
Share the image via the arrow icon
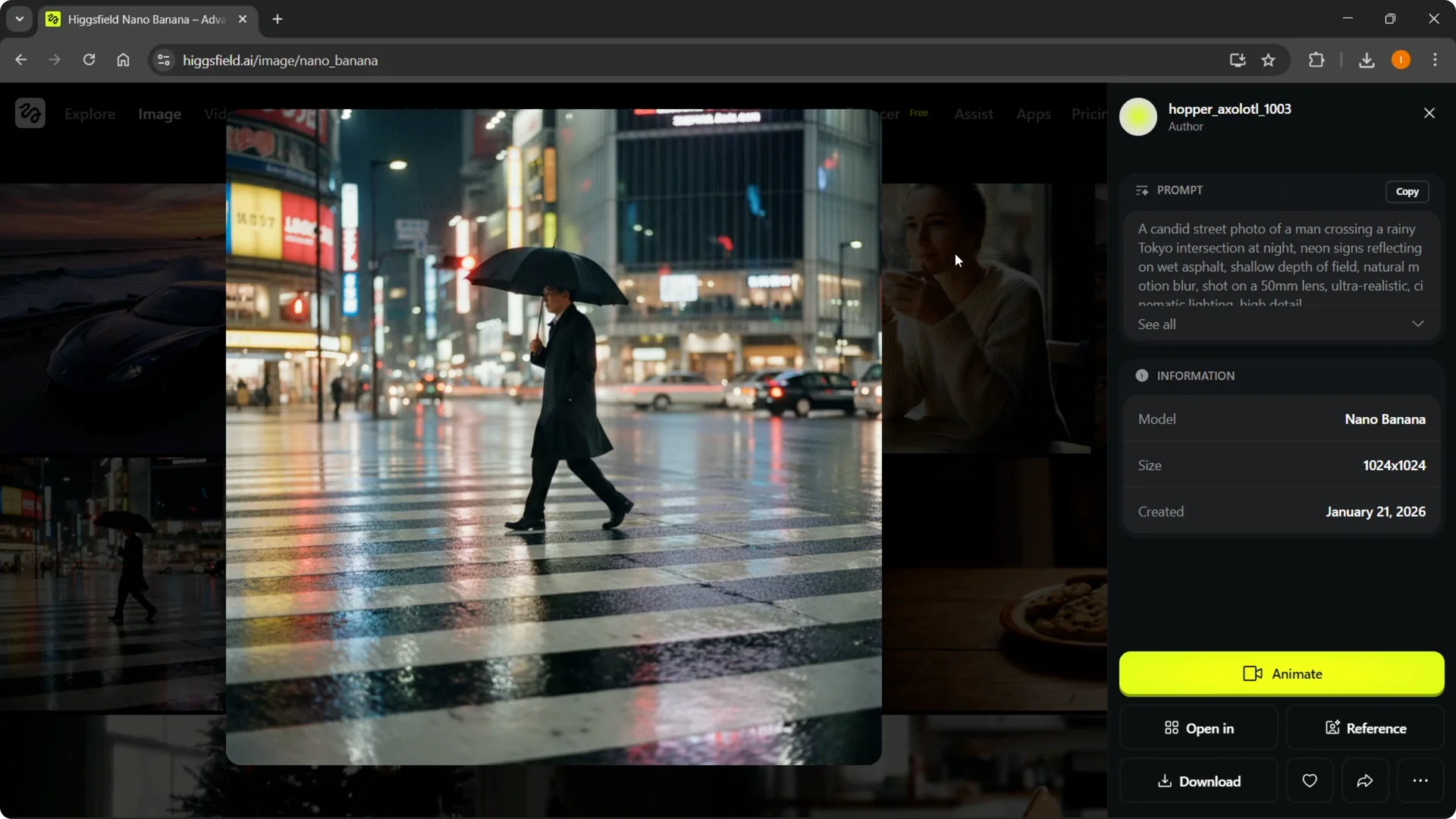point(1365,781)
